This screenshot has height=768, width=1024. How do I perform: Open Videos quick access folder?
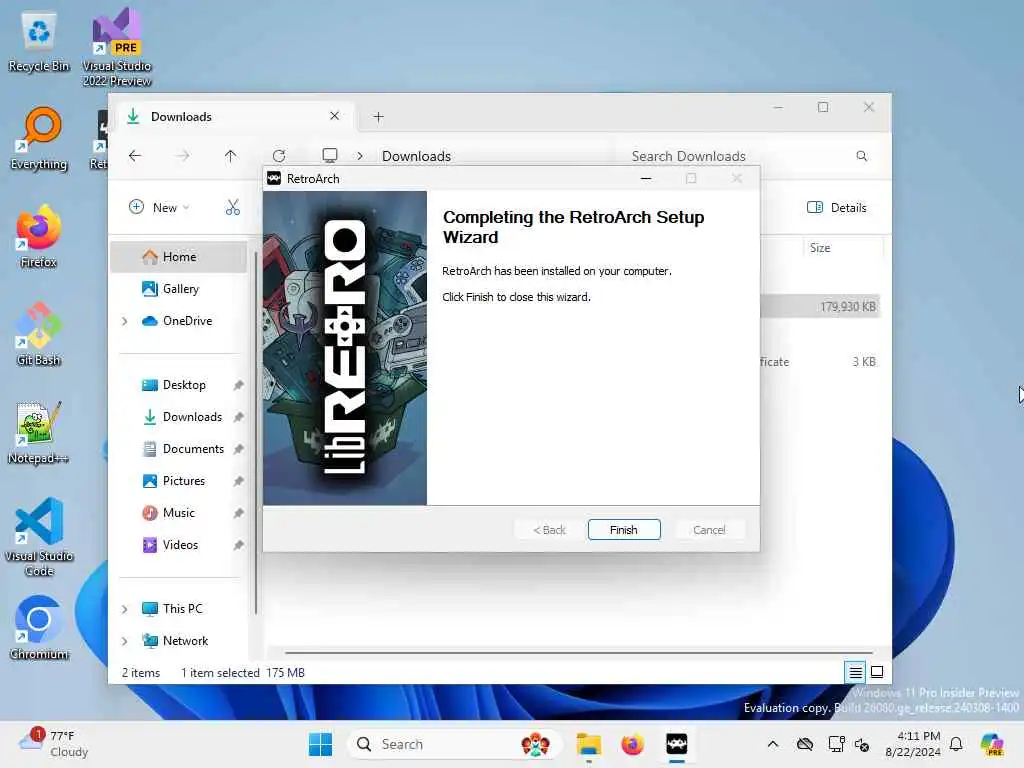coord(180,545)
